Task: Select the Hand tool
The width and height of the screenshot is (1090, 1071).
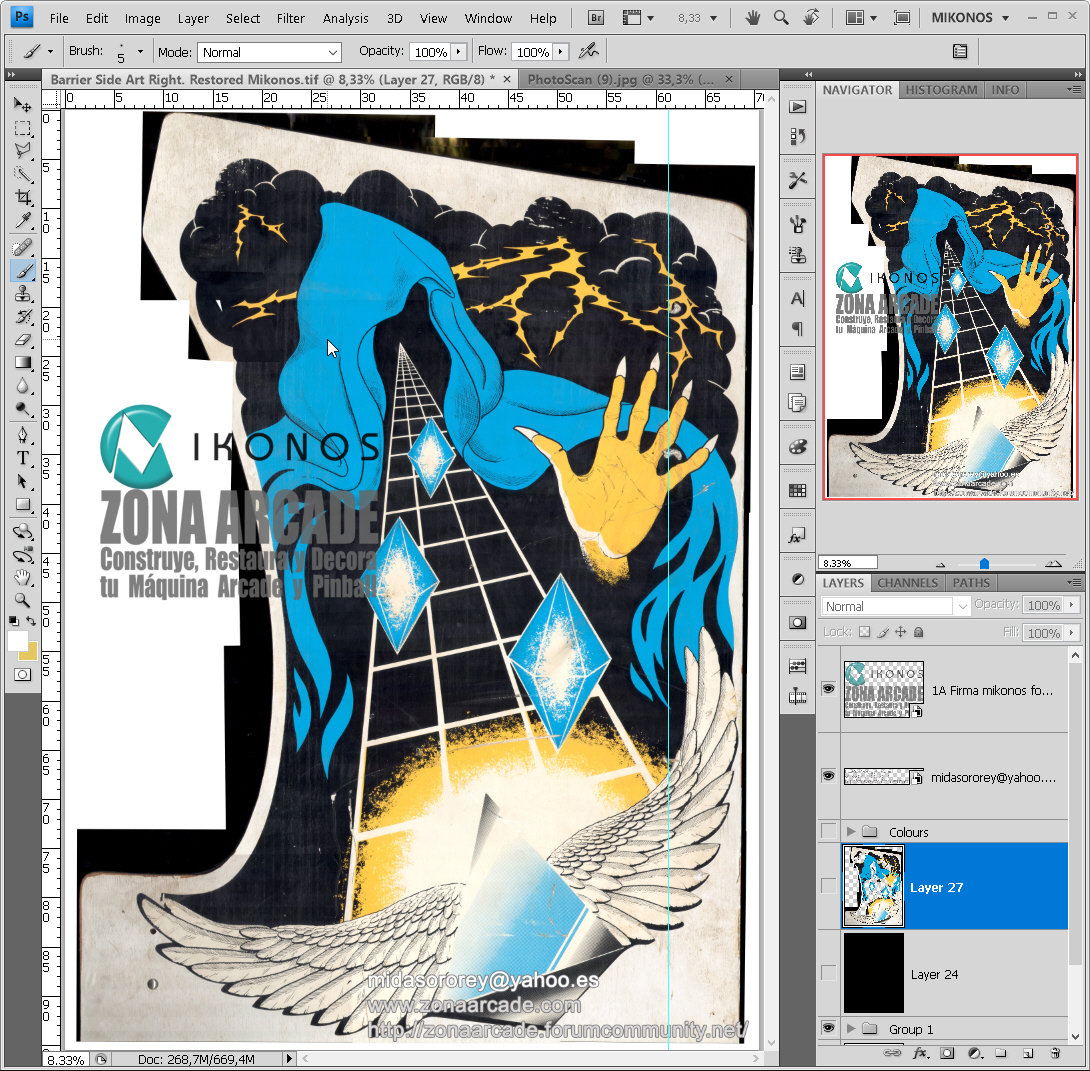Action: tap(23, 577)
